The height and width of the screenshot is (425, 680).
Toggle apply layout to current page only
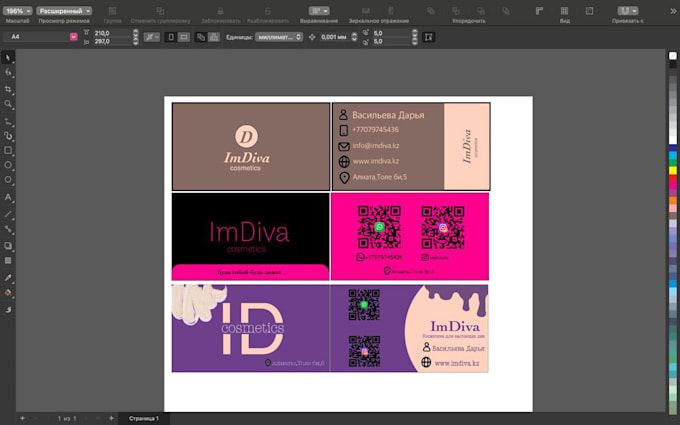pyautogui.click(x=214, y=37)
